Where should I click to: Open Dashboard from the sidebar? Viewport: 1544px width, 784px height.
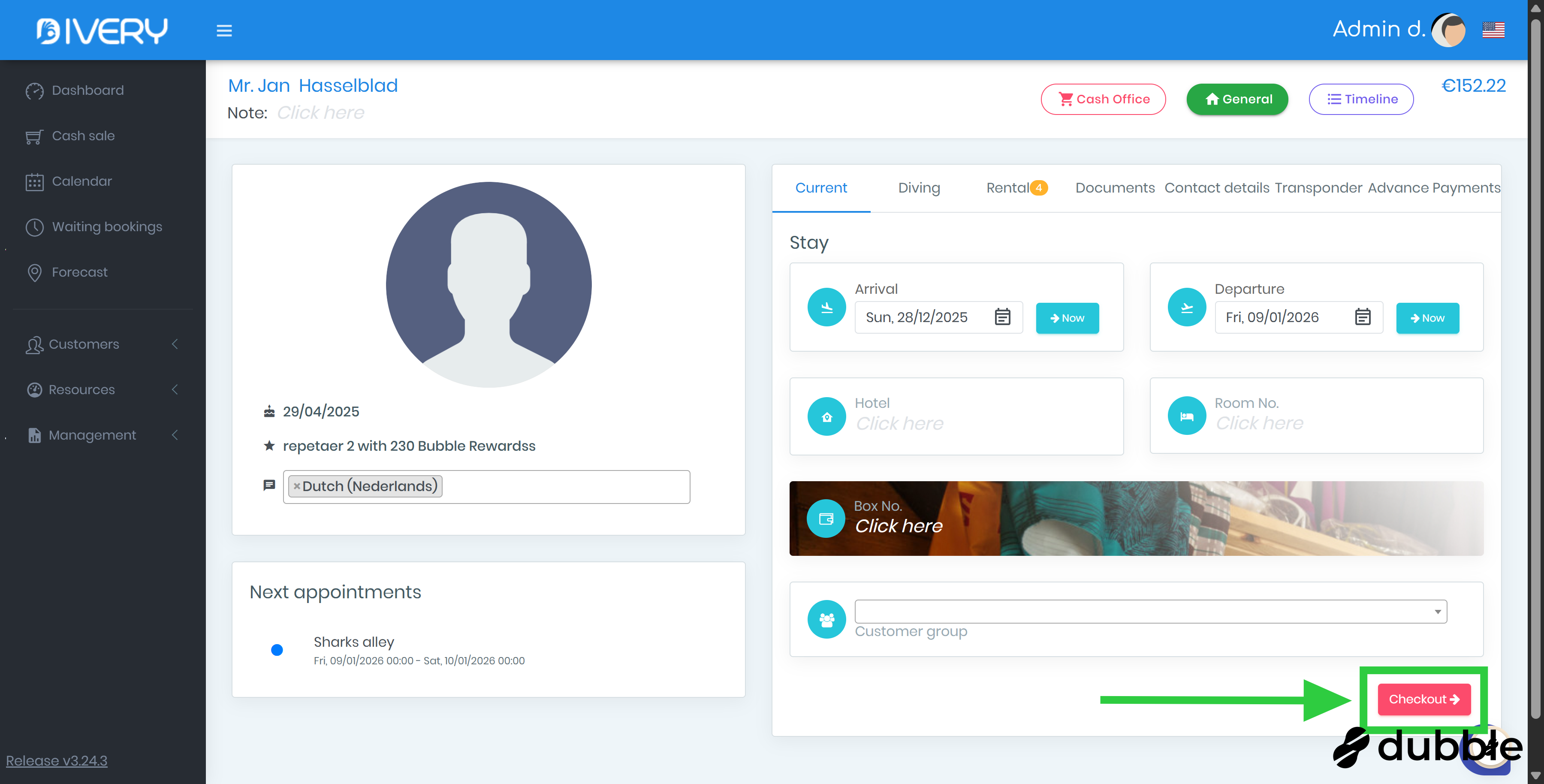(87, 90)
